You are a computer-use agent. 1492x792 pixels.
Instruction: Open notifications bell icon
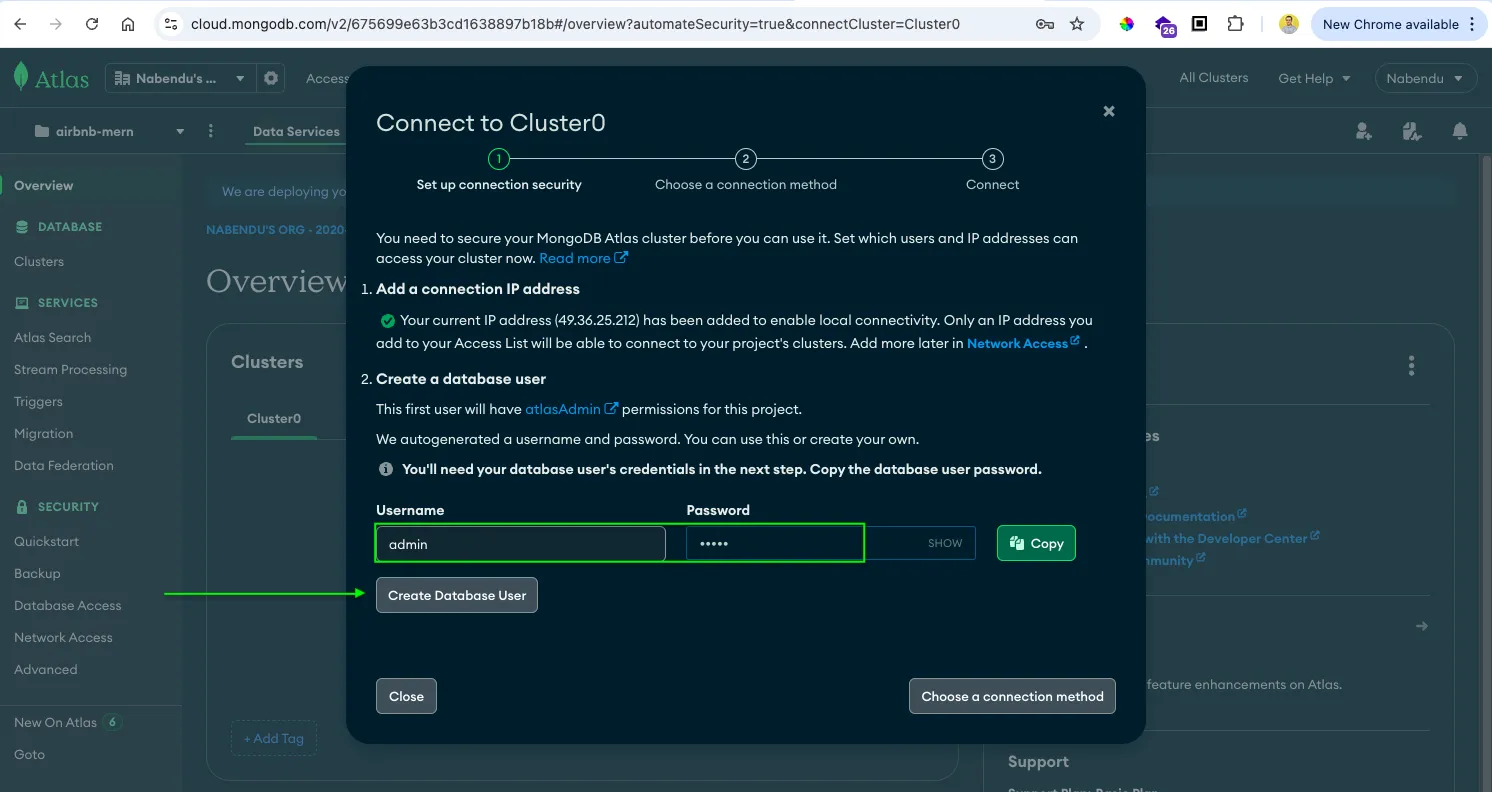click(x=1460, y=131)
